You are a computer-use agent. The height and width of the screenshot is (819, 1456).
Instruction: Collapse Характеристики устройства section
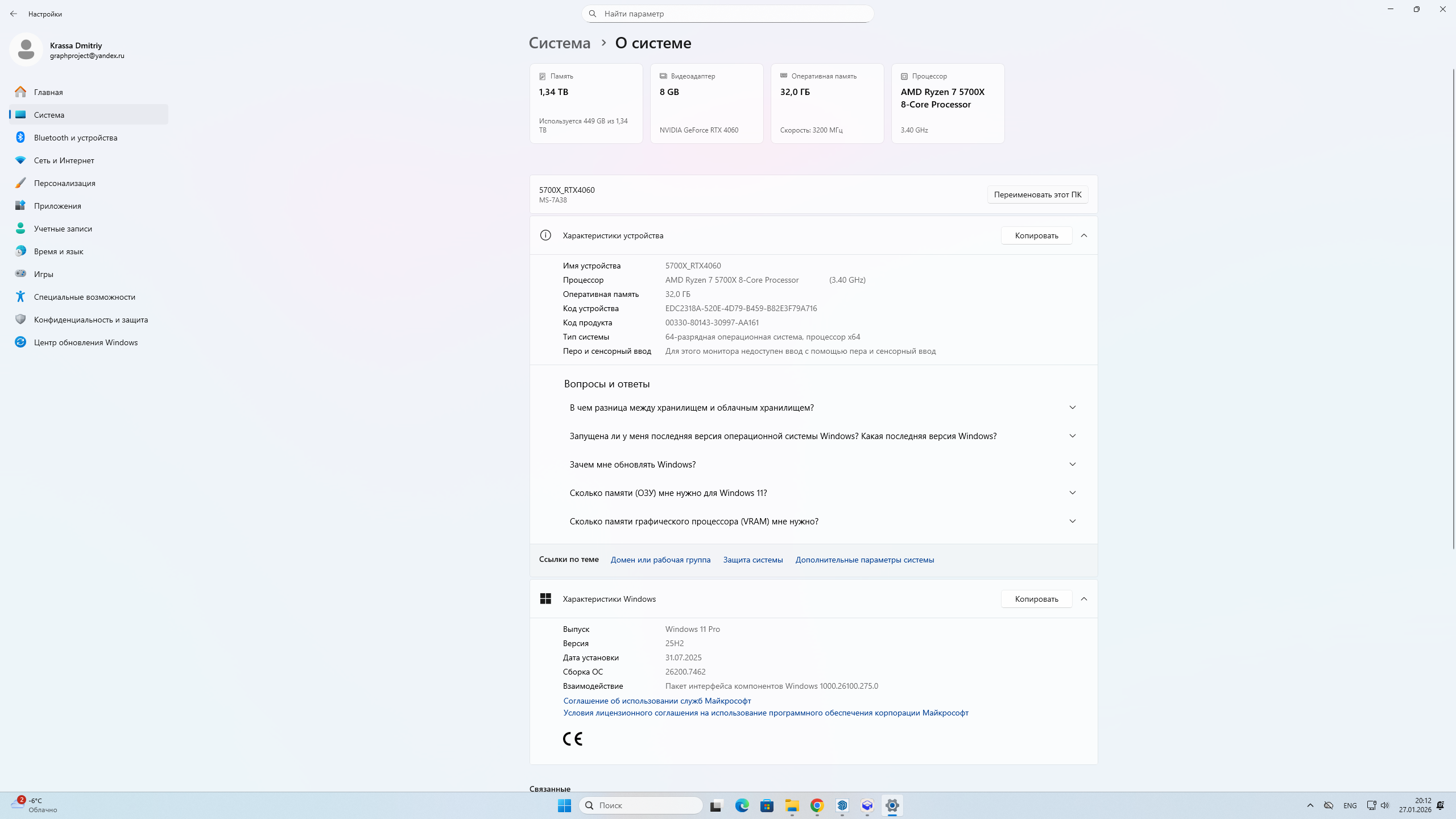(x=1084, y=235)
